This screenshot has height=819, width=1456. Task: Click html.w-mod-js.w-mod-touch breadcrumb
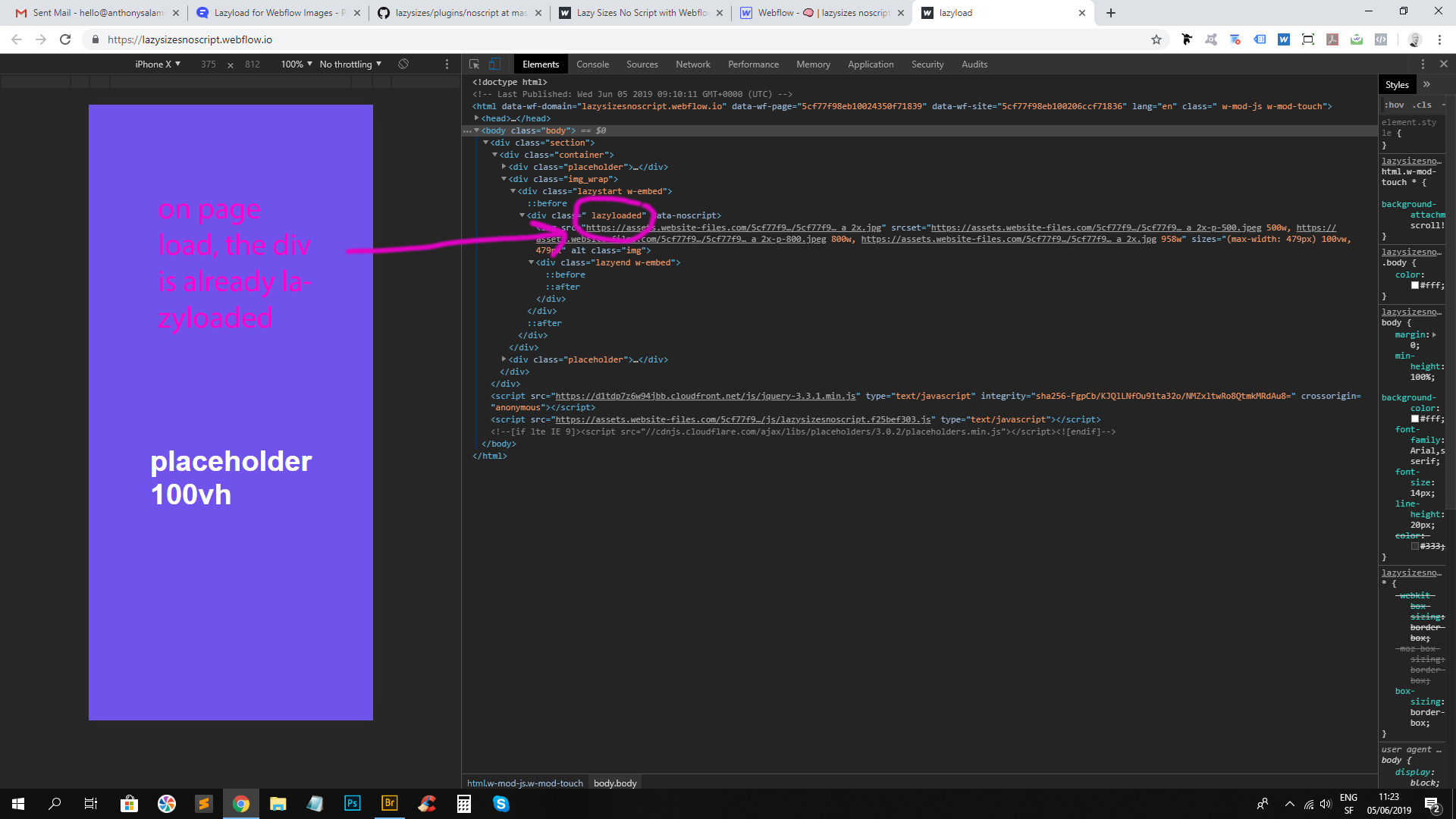(x=525, y=783)
